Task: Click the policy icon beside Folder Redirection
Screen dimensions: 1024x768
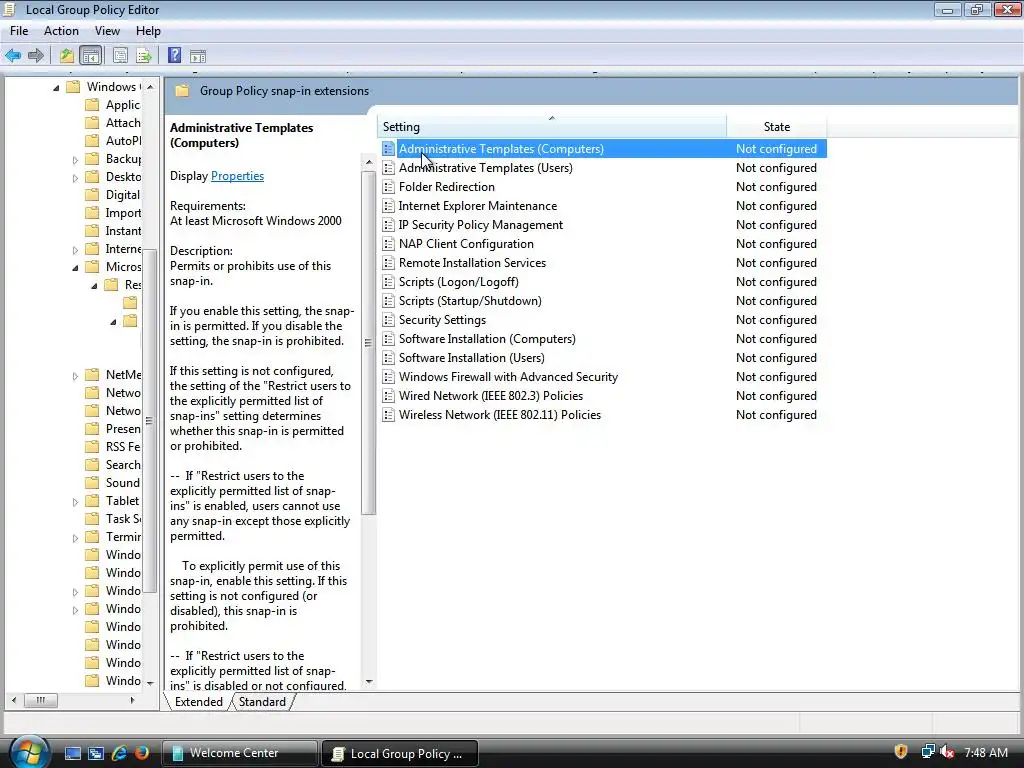Action: pos(389,187)
